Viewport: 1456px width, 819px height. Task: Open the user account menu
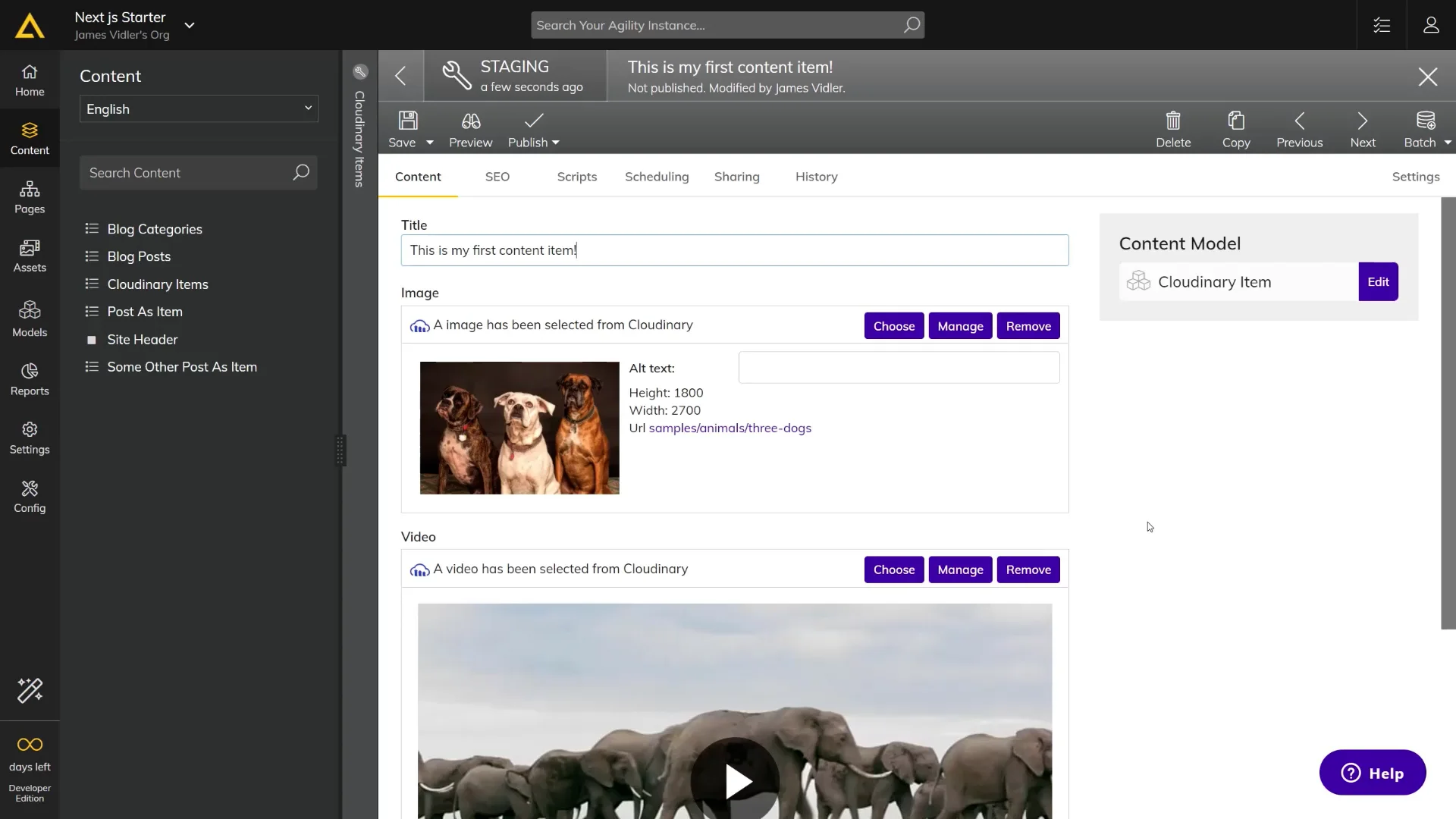click(x=1432, y=24)
